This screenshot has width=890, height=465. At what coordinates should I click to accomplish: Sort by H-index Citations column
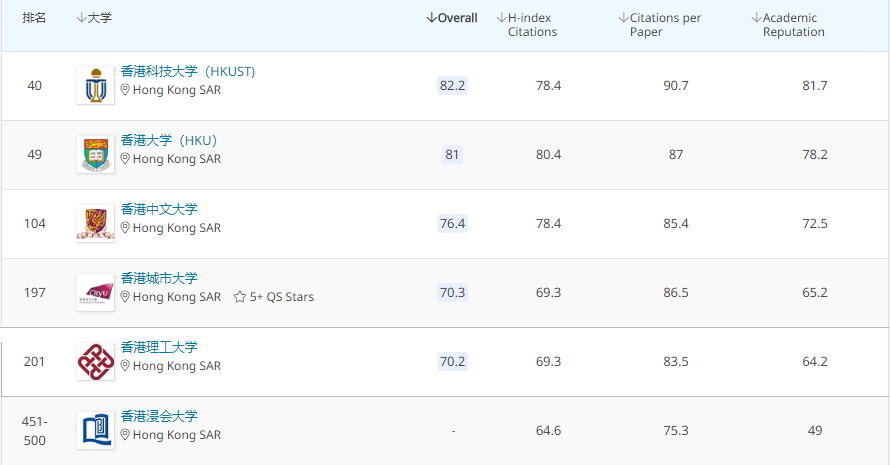(x=529, y=25)
